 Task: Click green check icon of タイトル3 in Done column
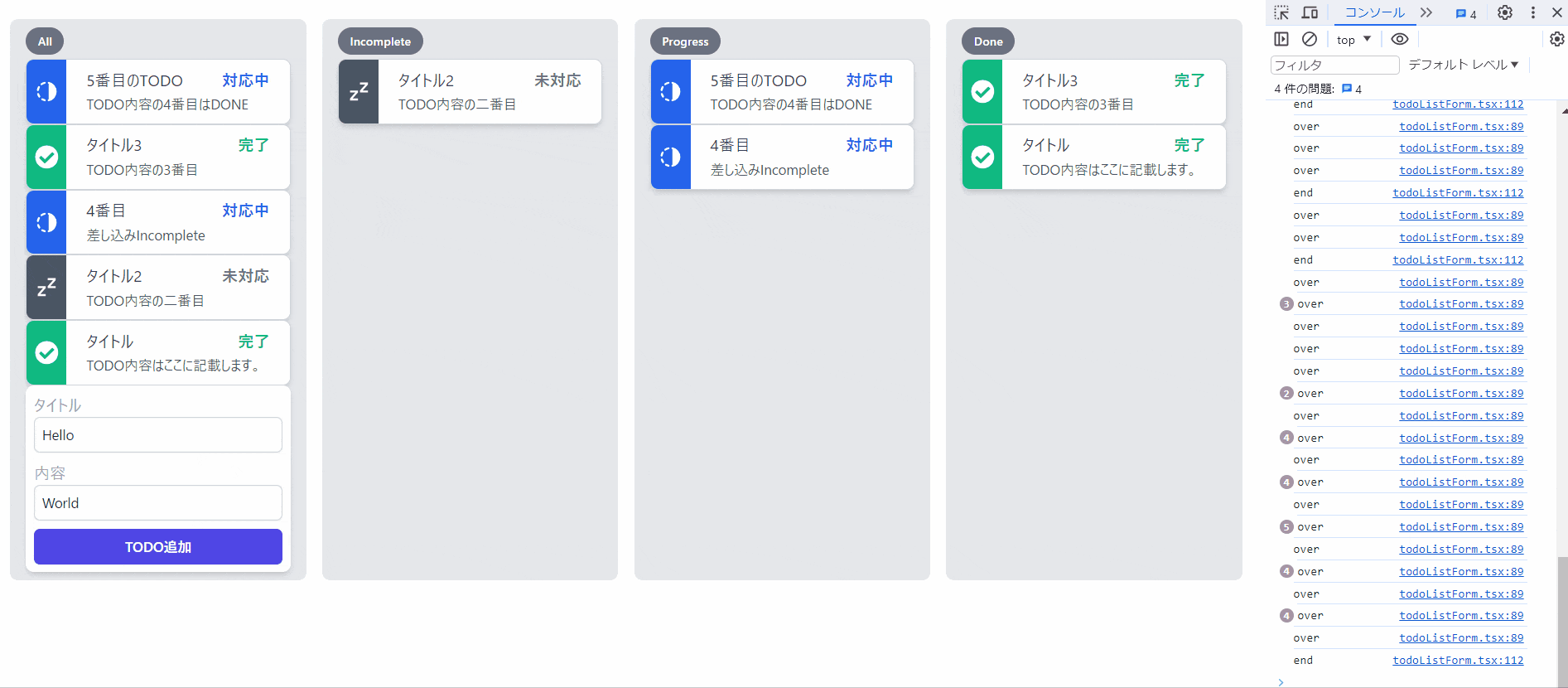(982, 91)
